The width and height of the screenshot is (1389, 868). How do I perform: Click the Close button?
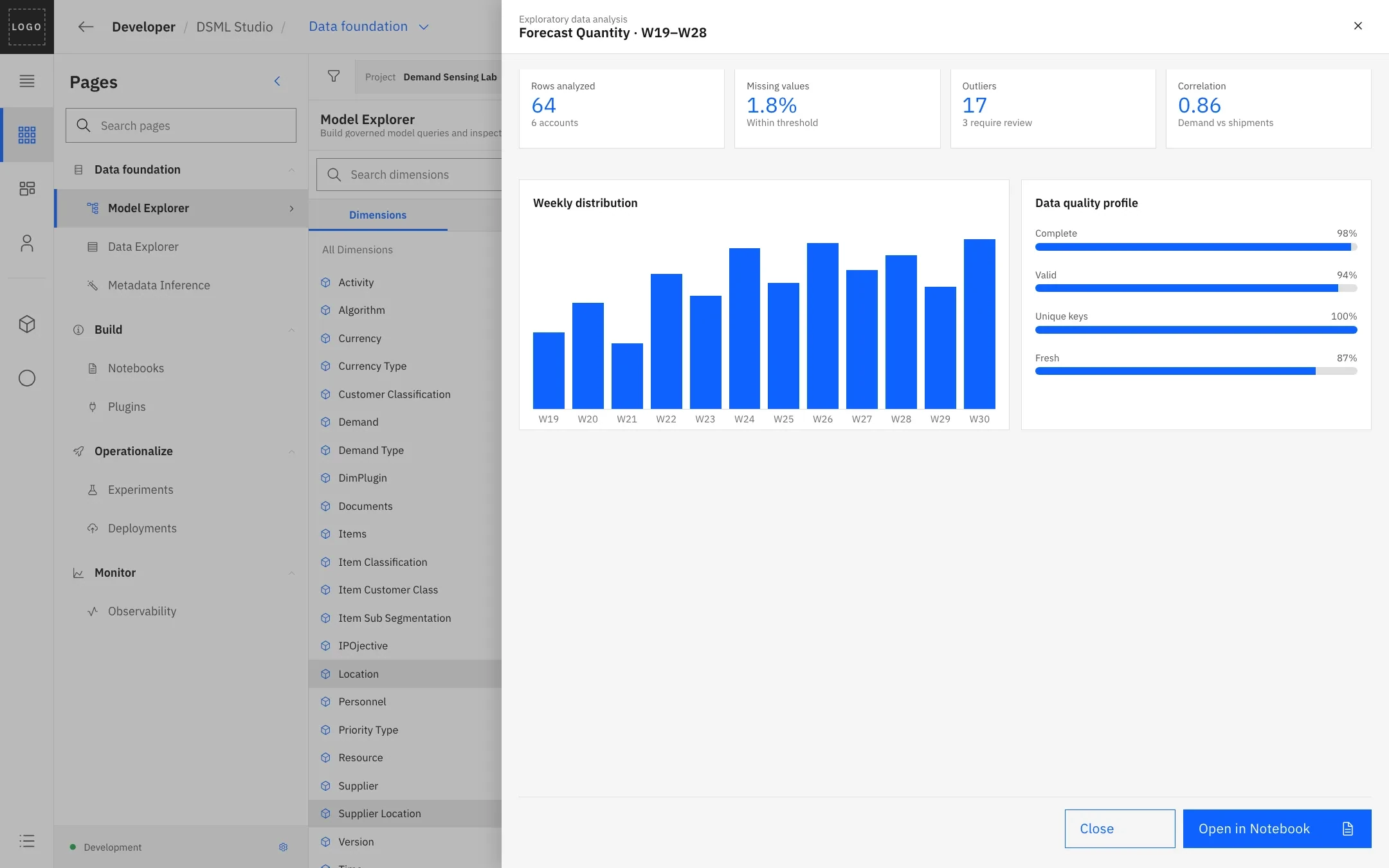tap(1120, 829)
